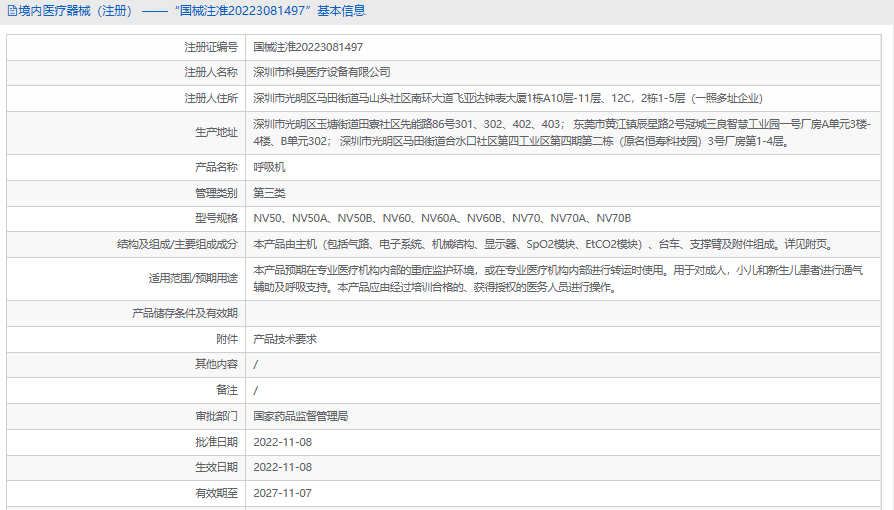Select the 批准日期 value 2022-11-08
894x510 pixels.
tap(283, 442)
